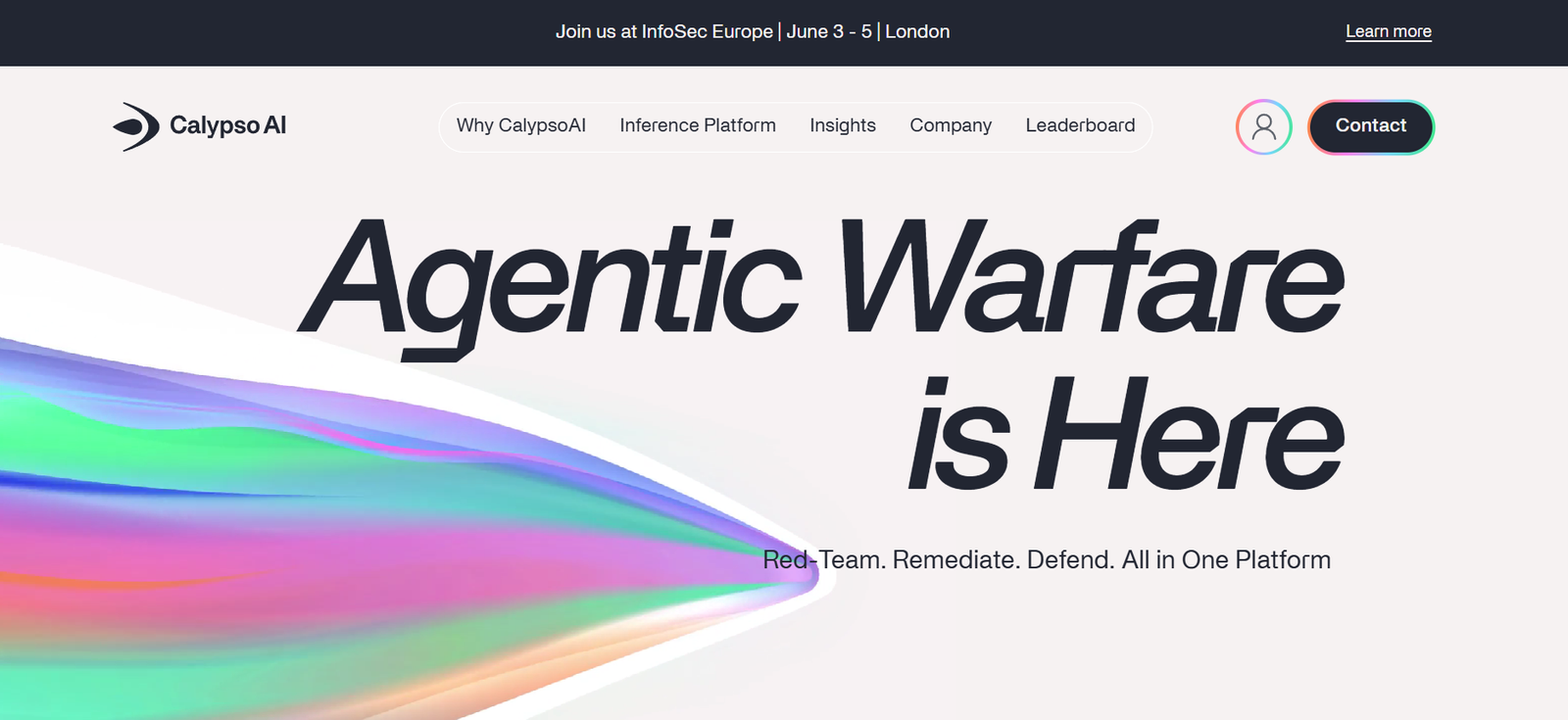Click the 'Agentic Warfare' headline
The height and width of the screenshot is (720, 1568).
[821, 279]
